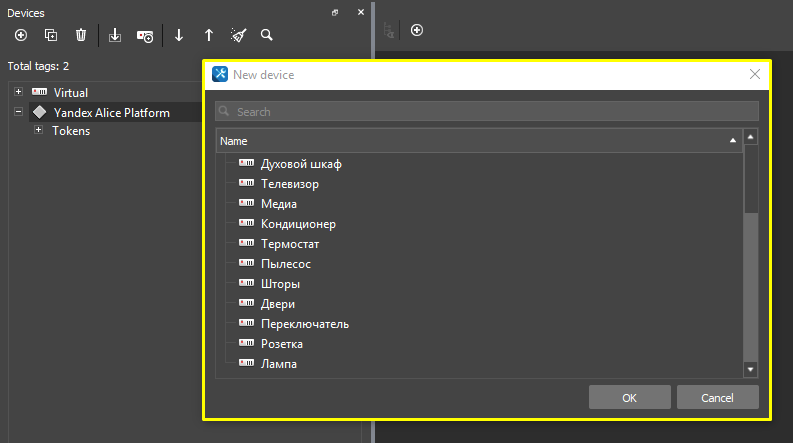Click the duplicate device icon
Viewport: 793px width, 443px height.
click(x=50, y=35)
